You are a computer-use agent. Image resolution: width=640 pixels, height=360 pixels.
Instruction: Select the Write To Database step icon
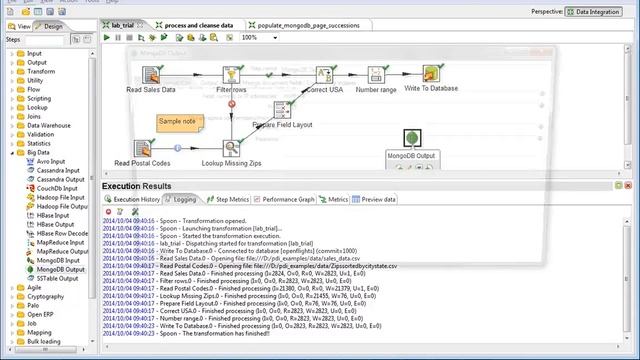tap(431, 73)
